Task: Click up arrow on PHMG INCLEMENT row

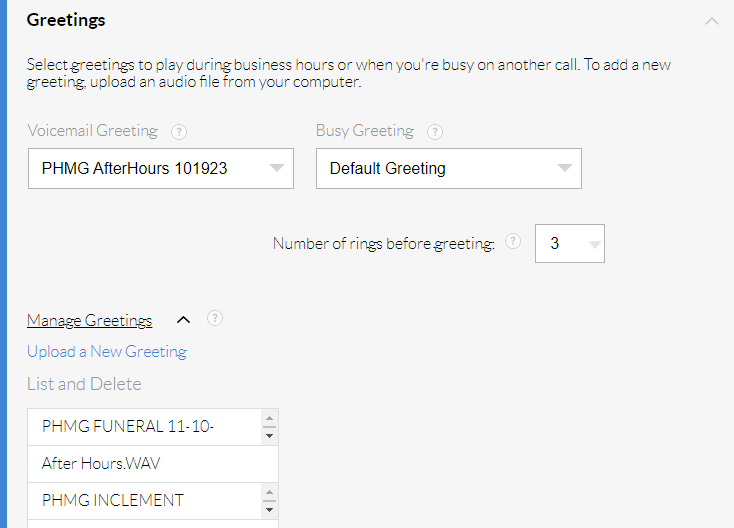Action: [x=269, y=493]
